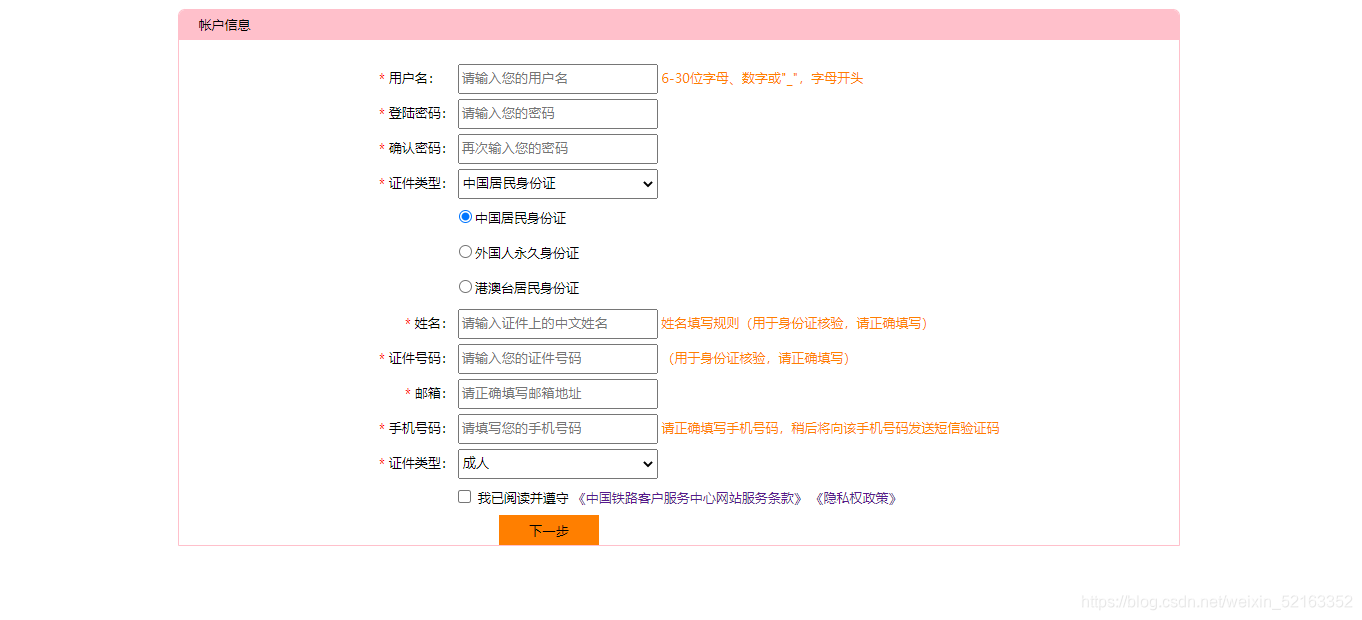The width and height of the screenshot is (1362, 620).
Task: Click the 帐户信息 header title
Action: click(225, 25)
